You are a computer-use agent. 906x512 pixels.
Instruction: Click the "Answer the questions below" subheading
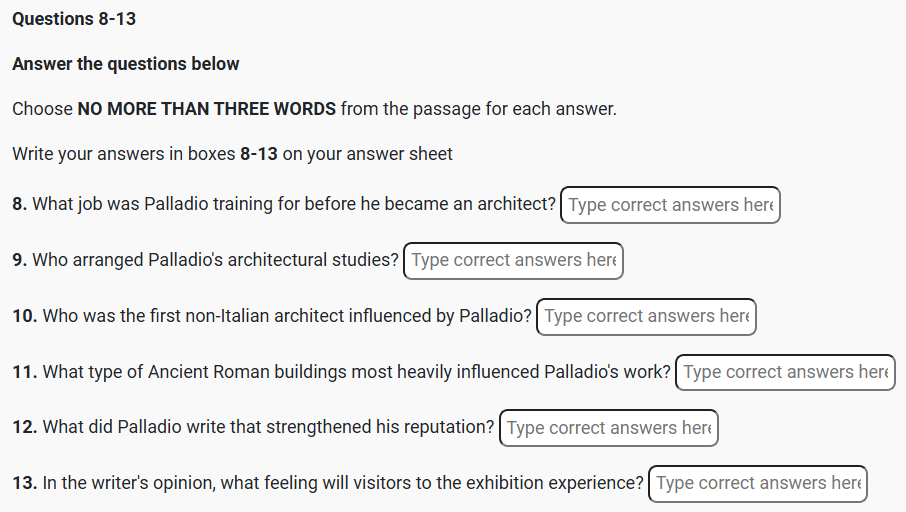coord(126,64)
